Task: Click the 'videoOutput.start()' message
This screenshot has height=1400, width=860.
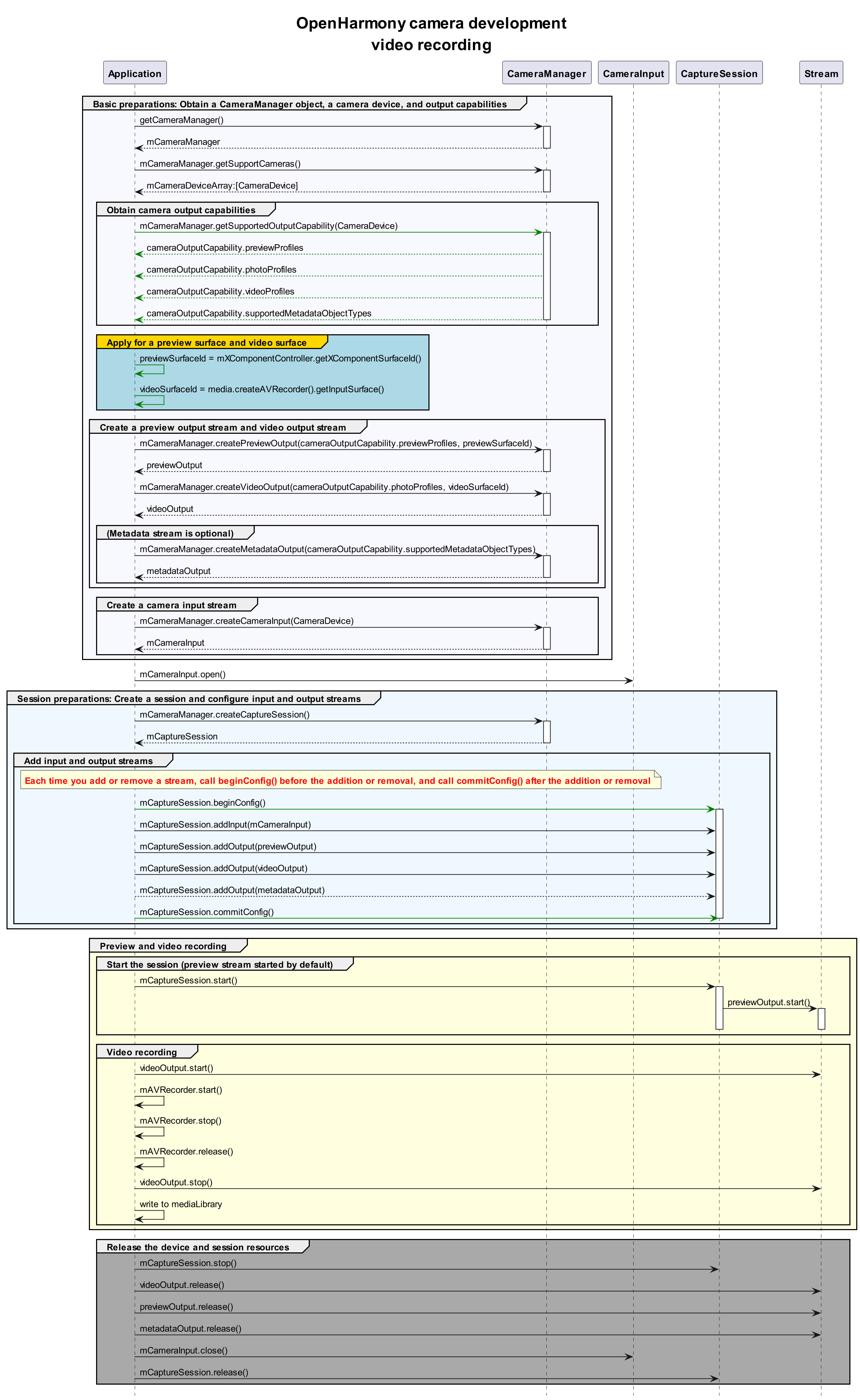Action: tap(176, 1068)
